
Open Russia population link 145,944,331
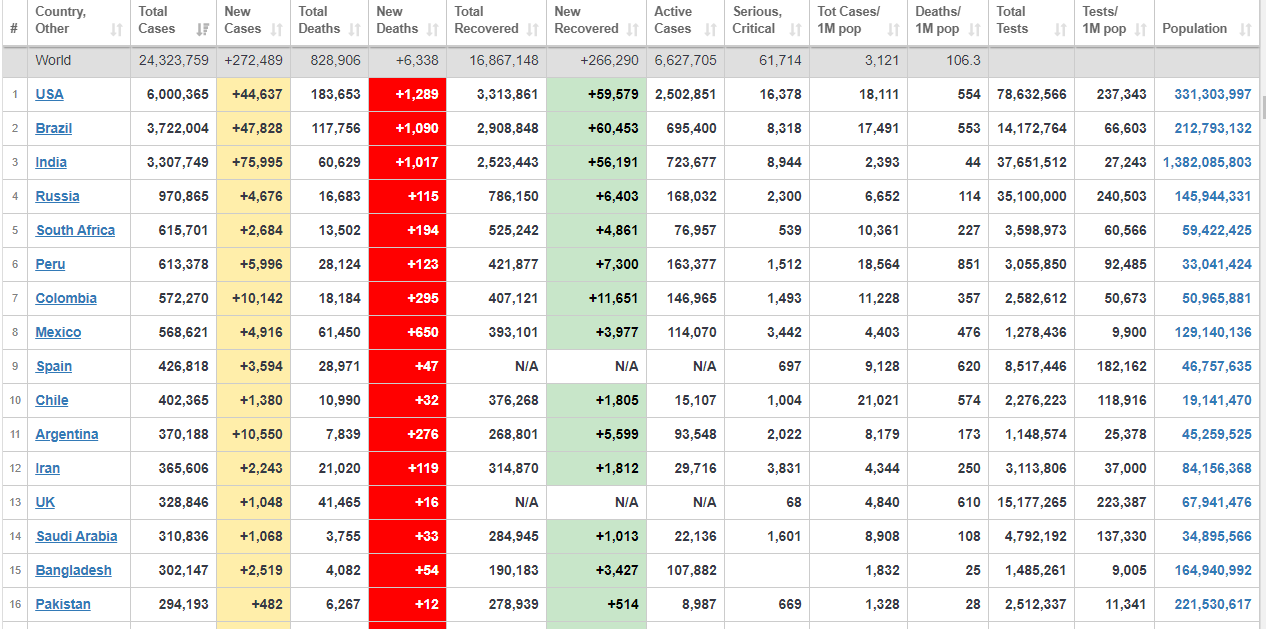tap(1213, 196)
